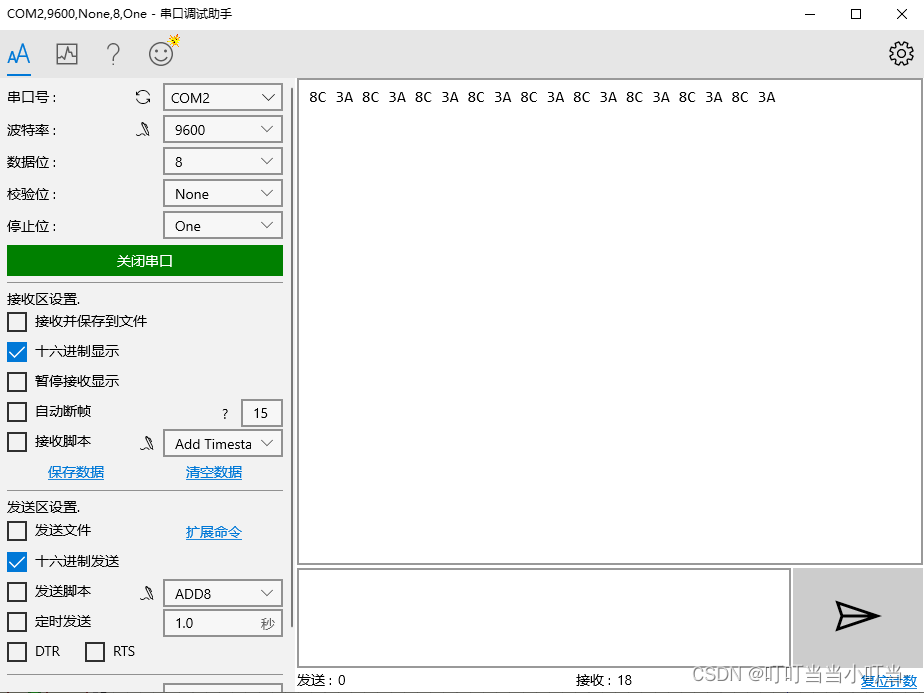Minimize the serial assistant window
This screenshot has height=693, width=924.
pos(810,14)
